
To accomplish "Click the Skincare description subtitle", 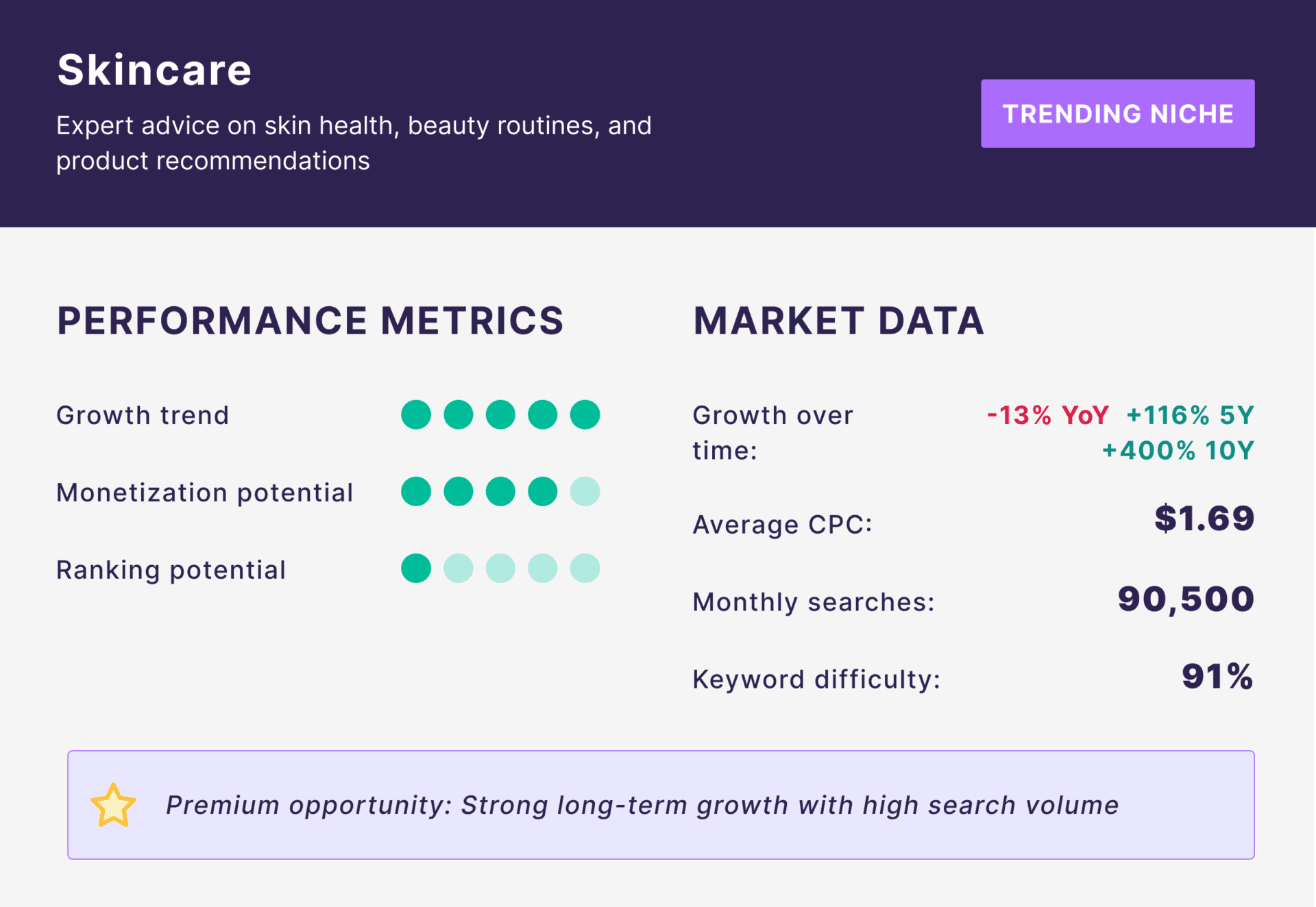I will tap(353, 143).
